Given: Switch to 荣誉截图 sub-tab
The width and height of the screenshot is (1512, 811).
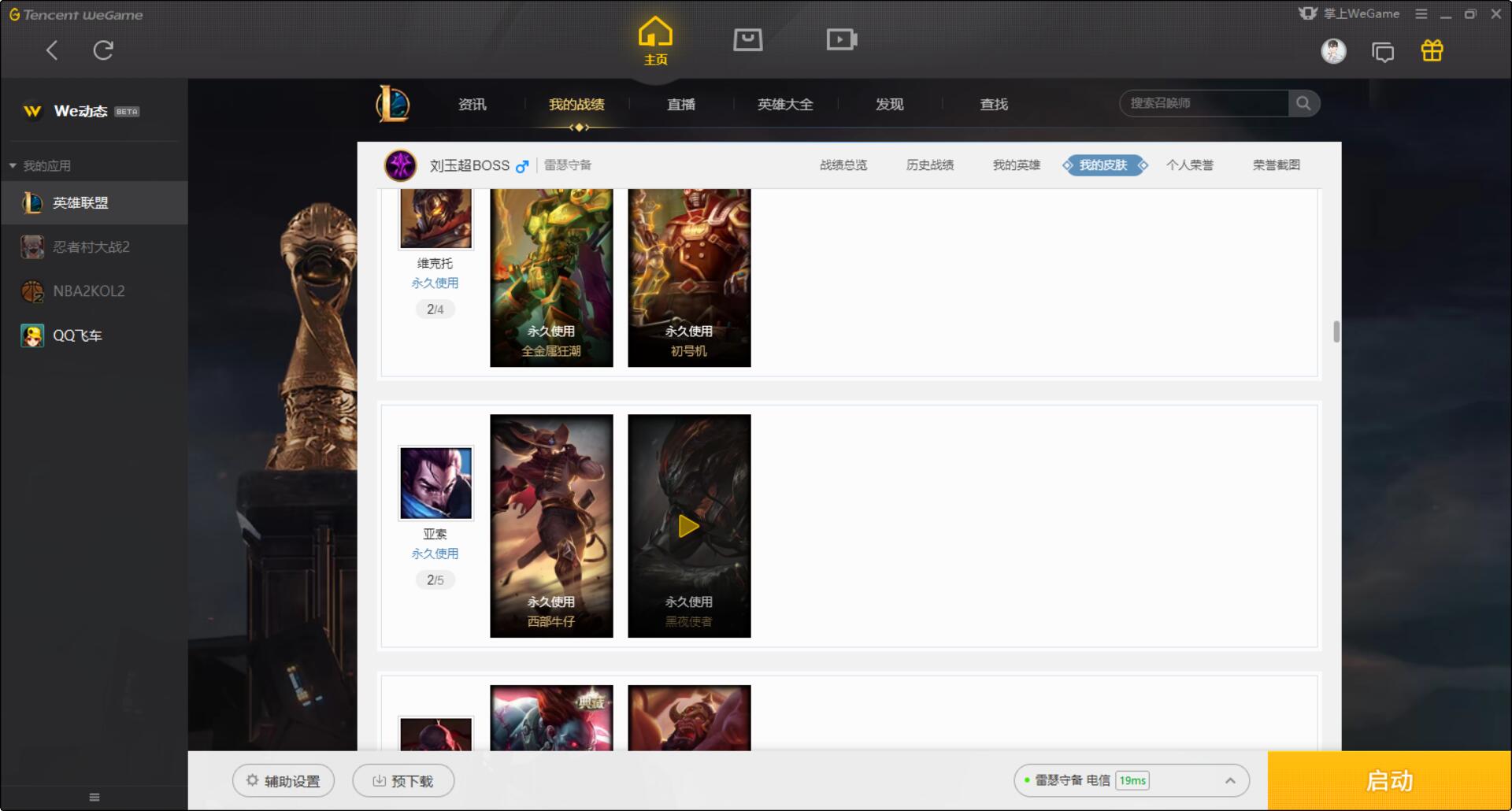Looking at the screenshot, I should (1277, 165).
